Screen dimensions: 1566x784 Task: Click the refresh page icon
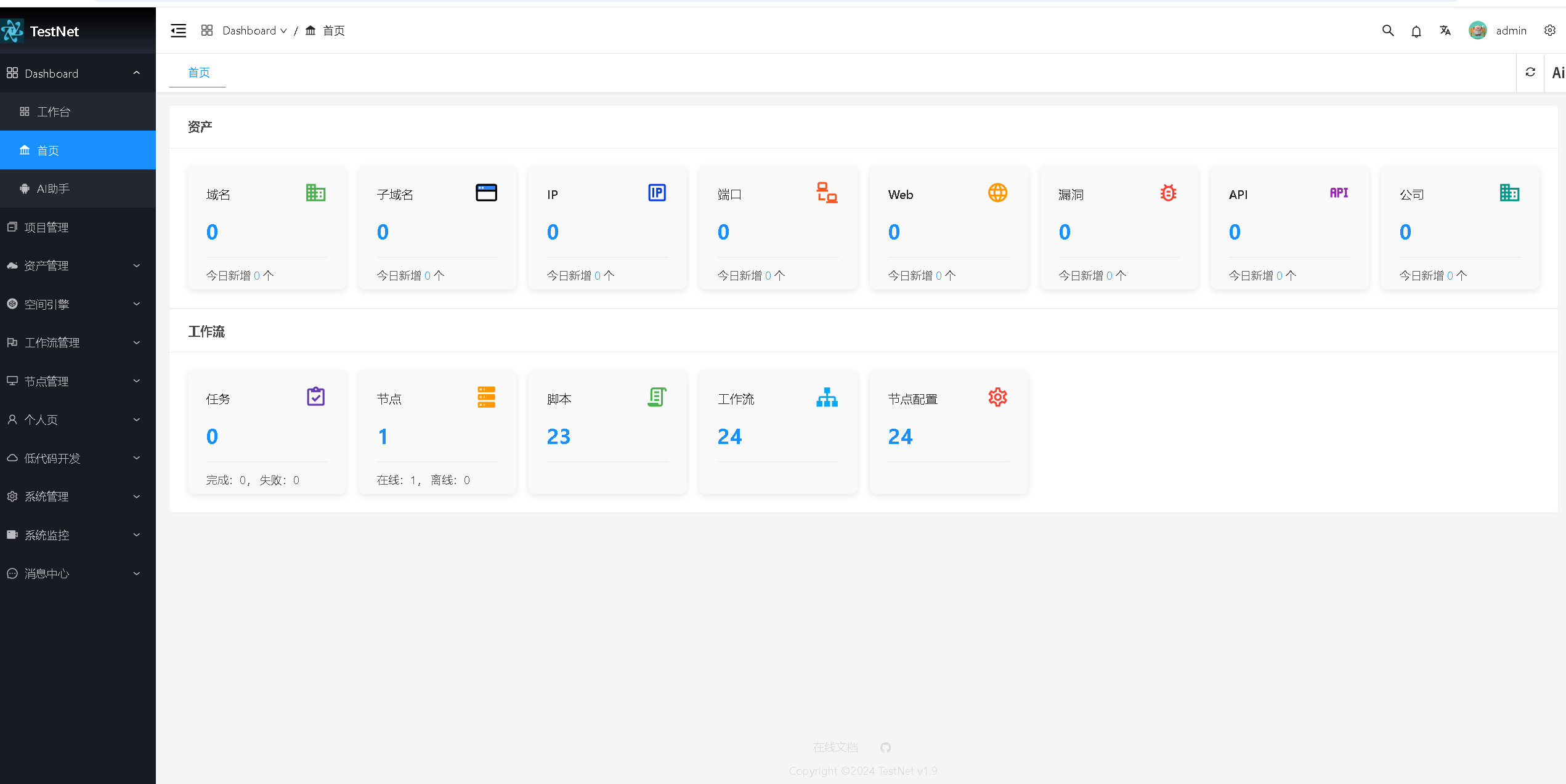(x=1530, y=73)
